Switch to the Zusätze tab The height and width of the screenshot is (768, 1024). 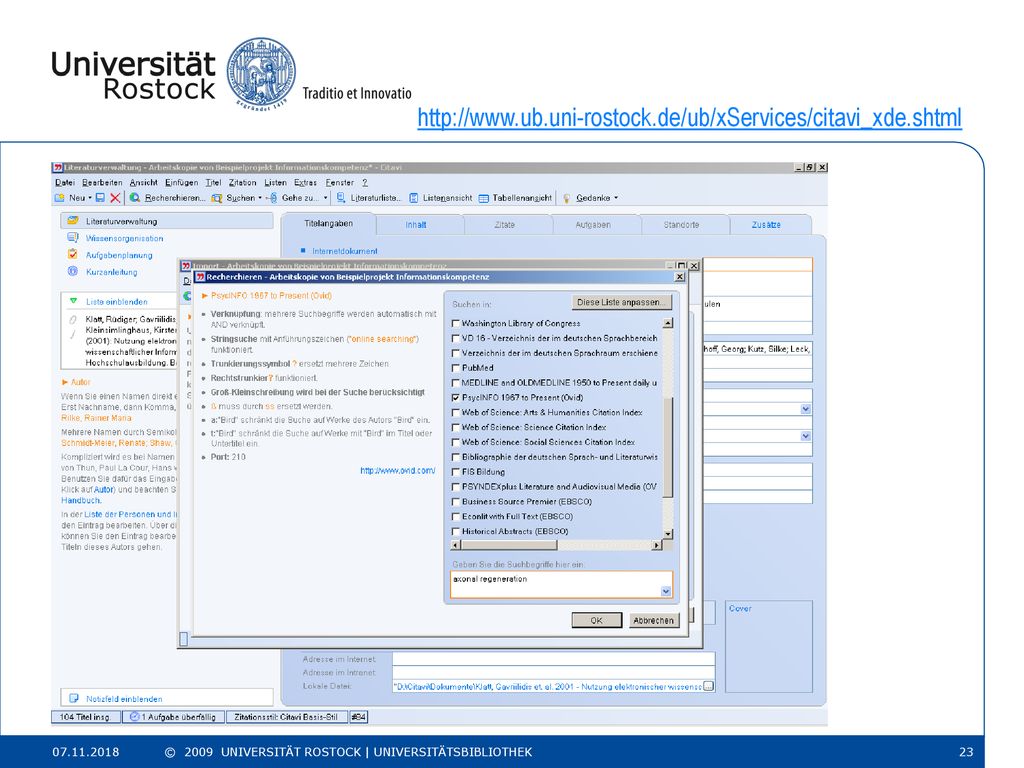[x=765, y=225]
